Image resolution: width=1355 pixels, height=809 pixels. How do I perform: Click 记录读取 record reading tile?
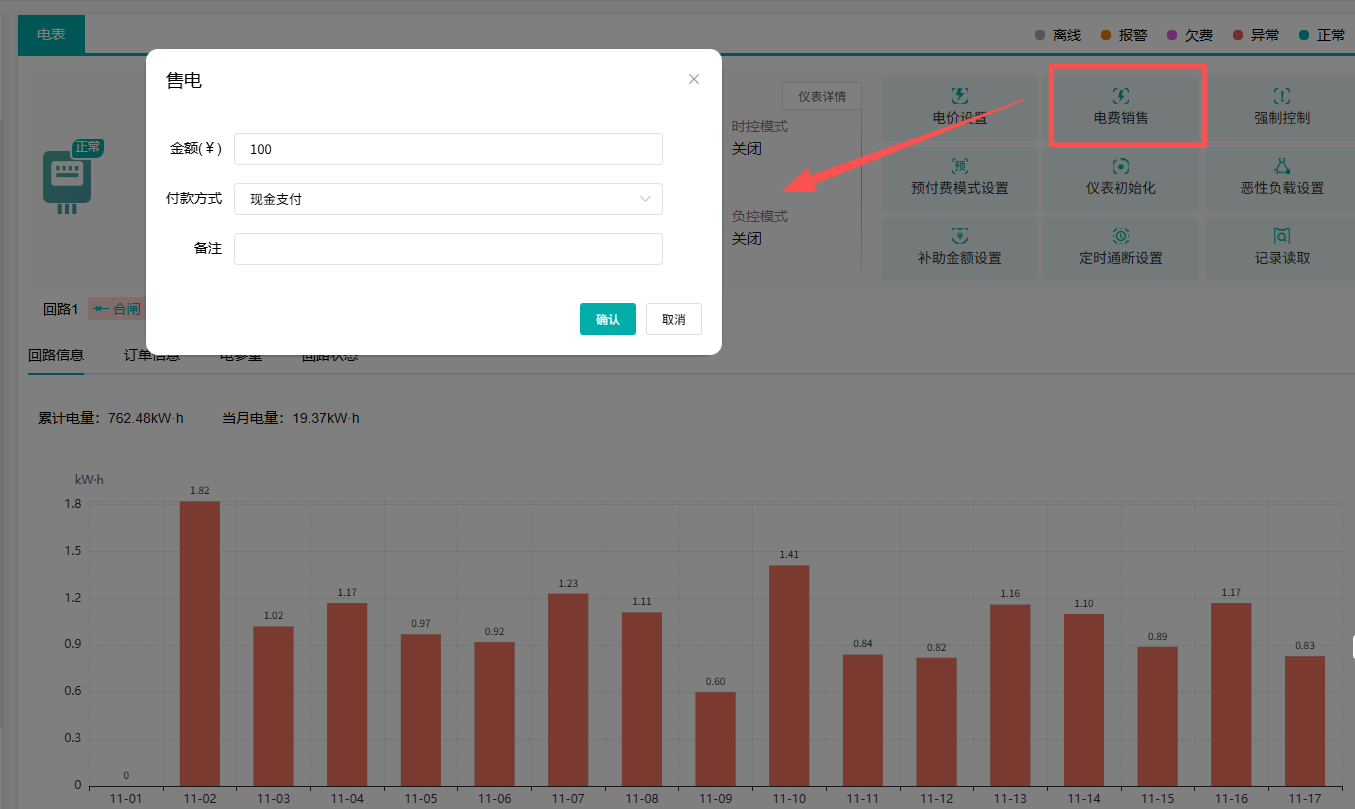(x=1281, y=248)
